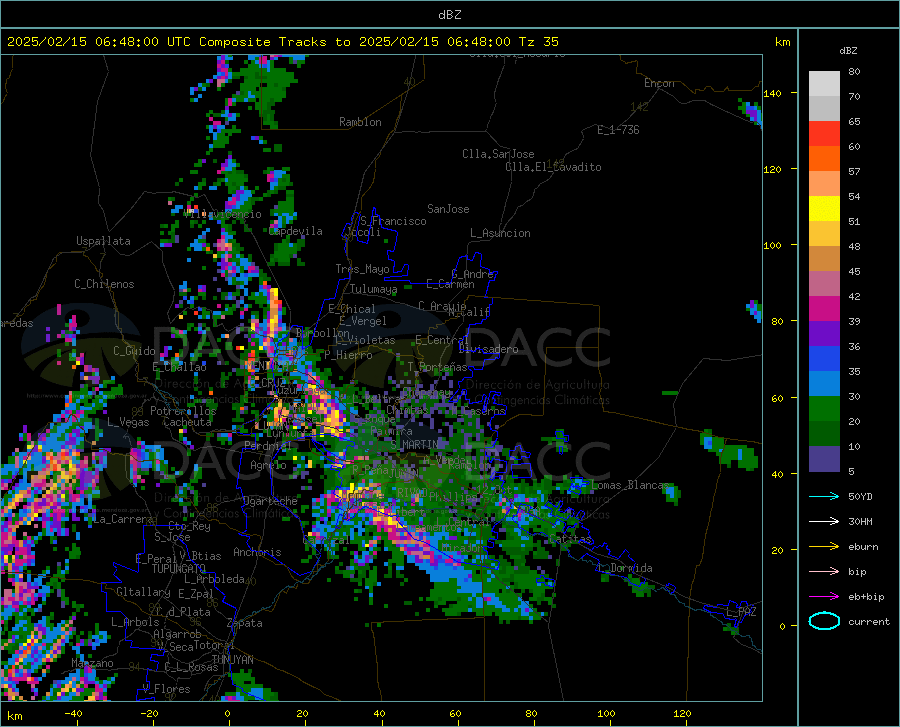Click the Capdevila place label
Viewport: 900px width, 727px height.
coord(296,231)
